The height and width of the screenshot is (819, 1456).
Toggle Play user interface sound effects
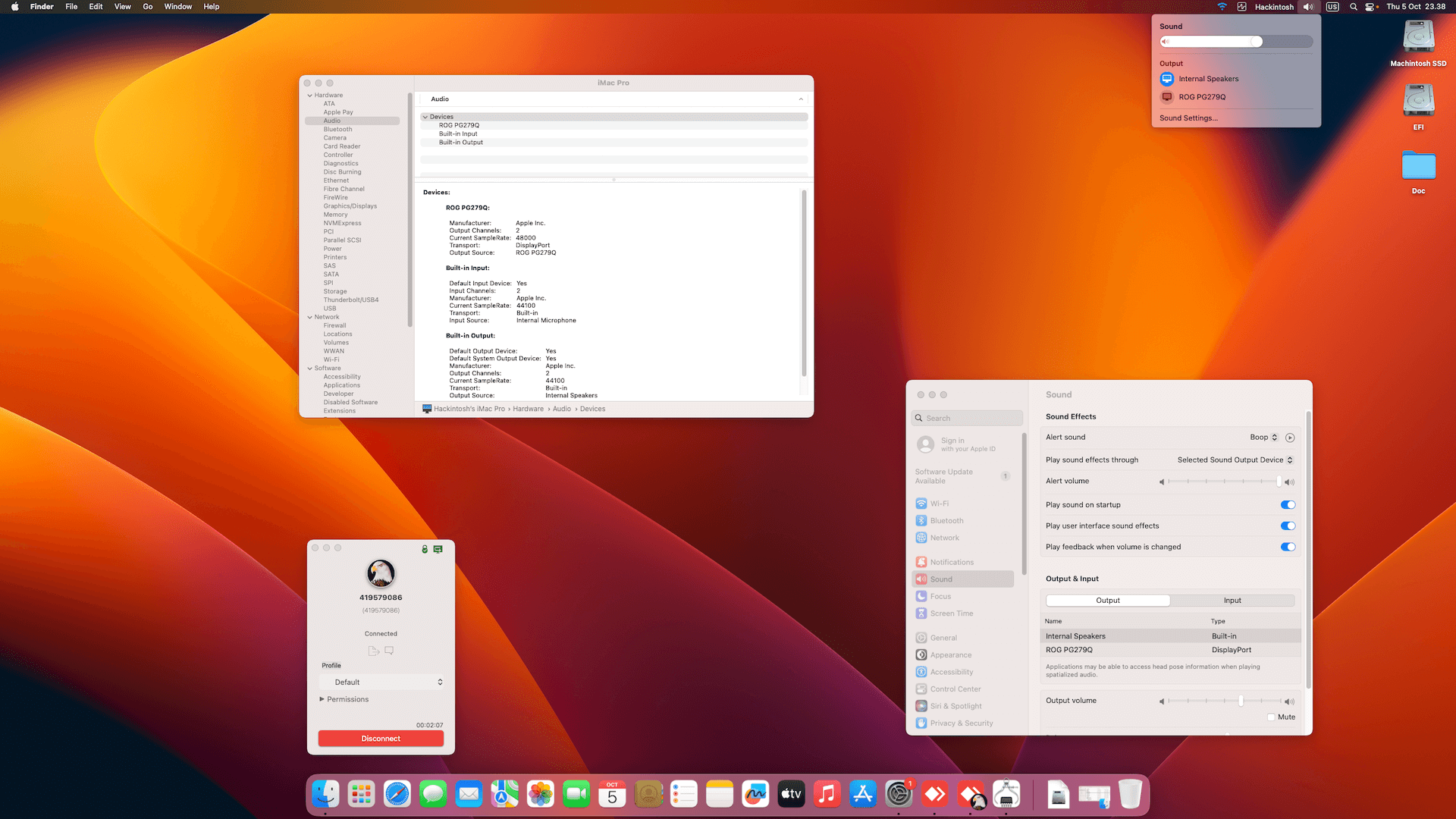coord(1288,526)
